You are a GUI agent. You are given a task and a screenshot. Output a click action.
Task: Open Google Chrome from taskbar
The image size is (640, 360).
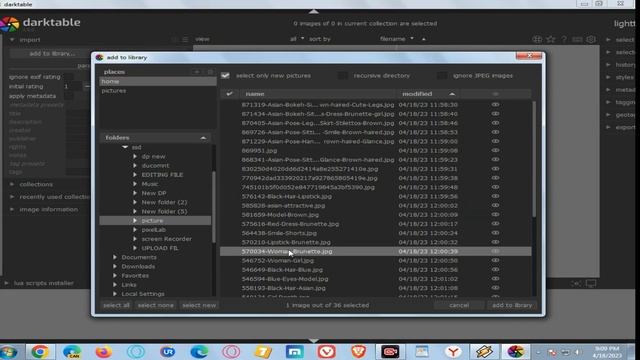click(40, 351)
